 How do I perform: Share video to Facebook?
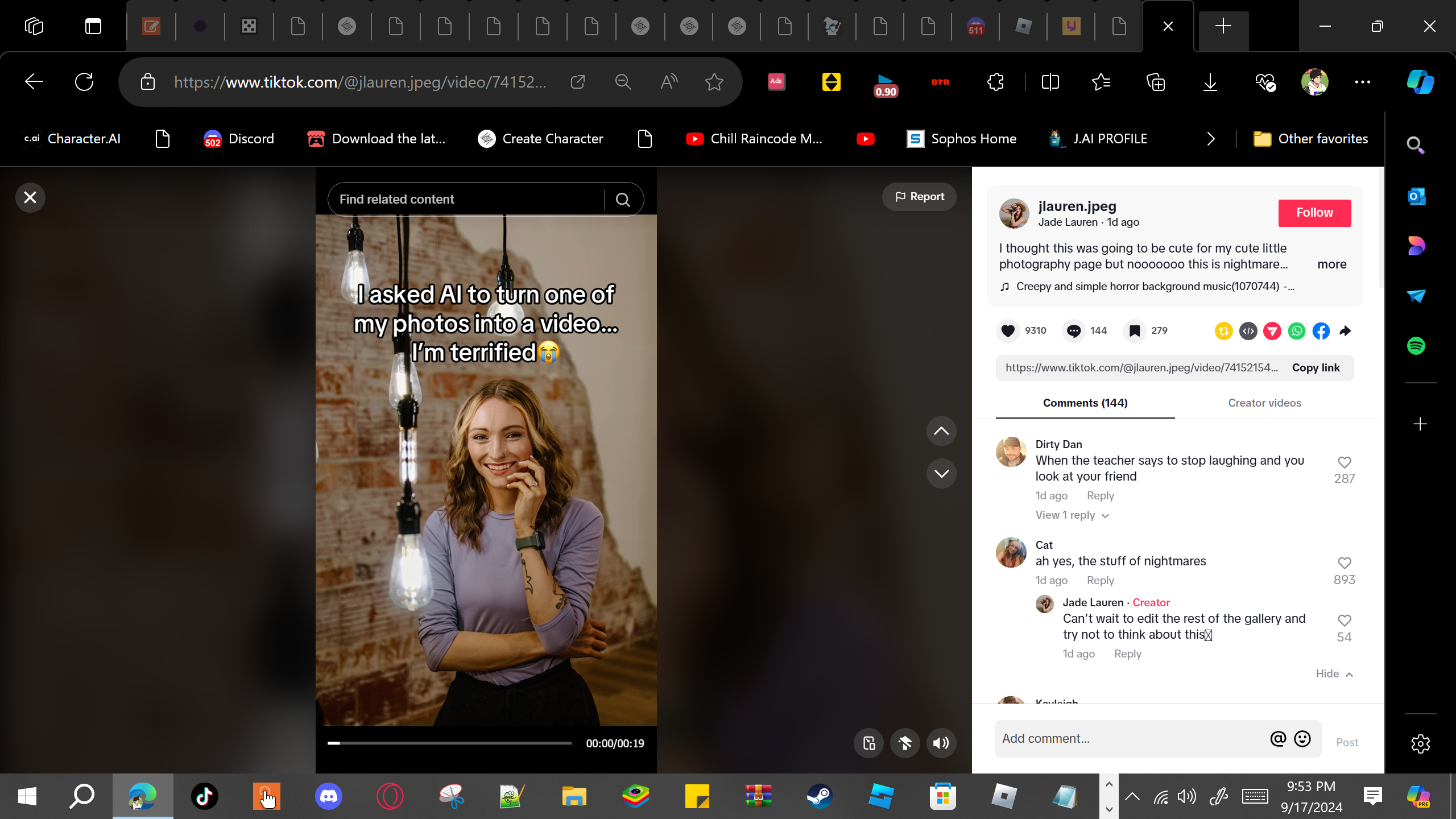1321,330
